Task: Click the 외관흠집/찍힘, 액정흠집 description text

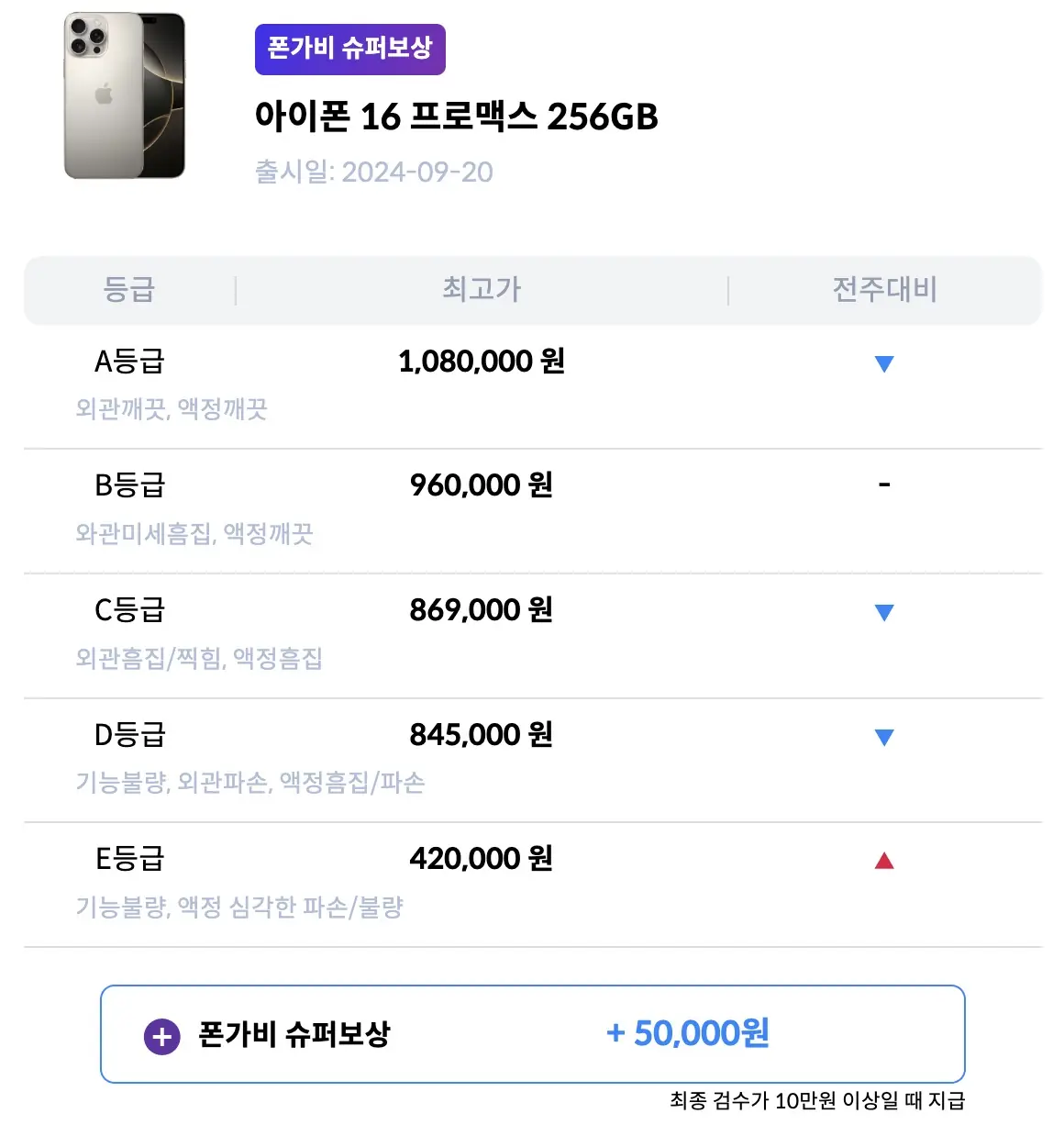Action: tap(199, 658)
